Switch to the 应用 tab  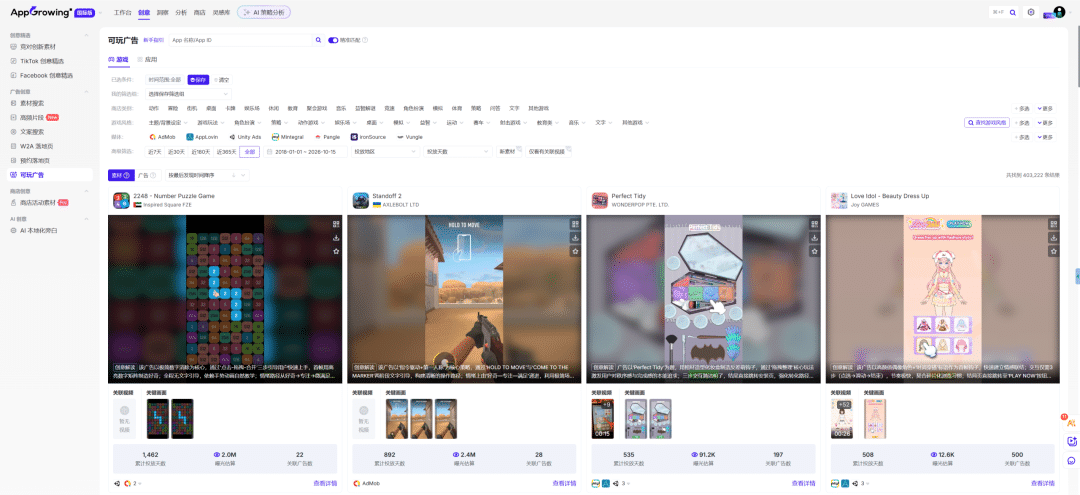click(x=147, y=60)
